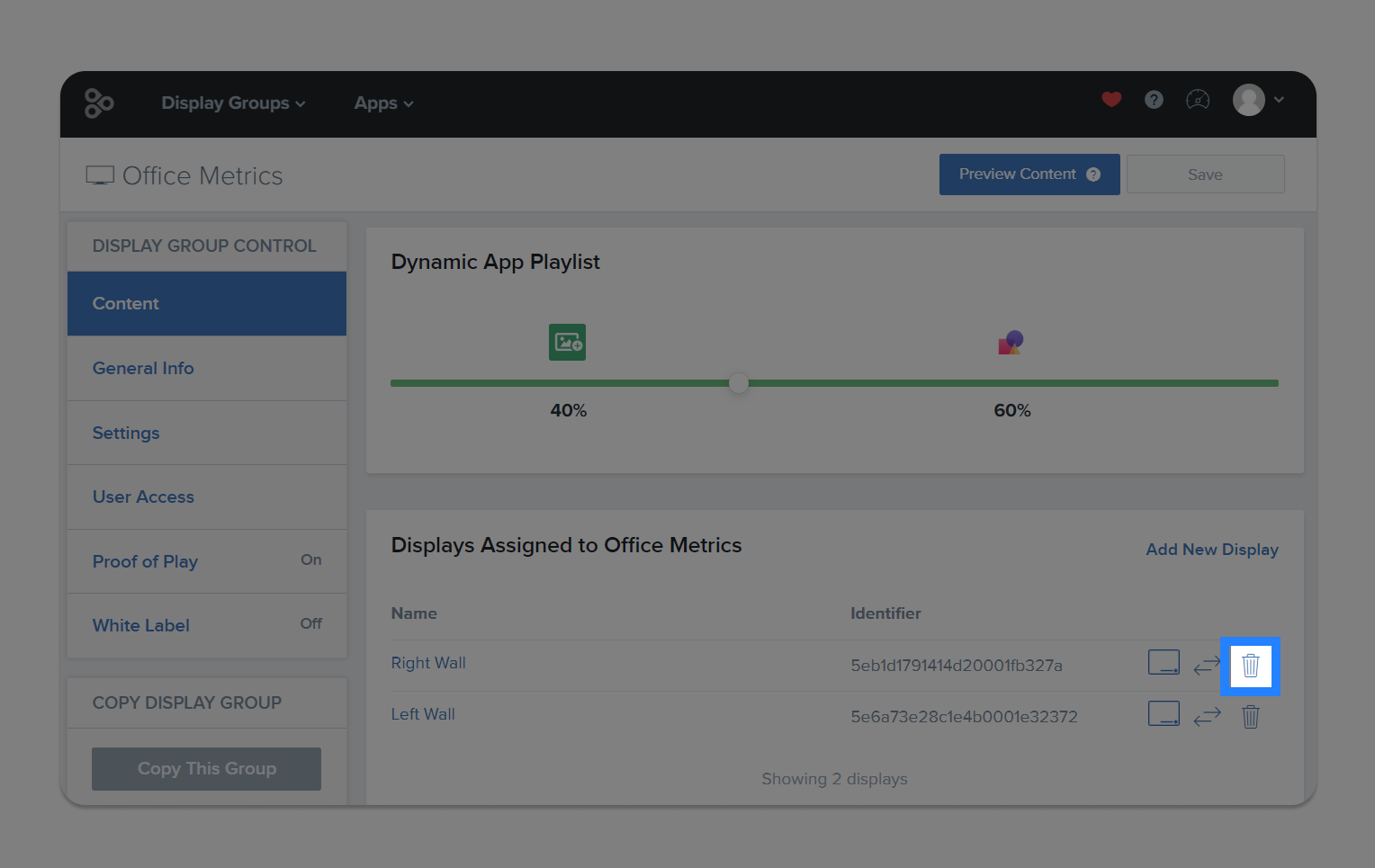Open the screen preview icon for Right Wall
The height and width of the screenshot is (868, 1375).
[1164, 662]
